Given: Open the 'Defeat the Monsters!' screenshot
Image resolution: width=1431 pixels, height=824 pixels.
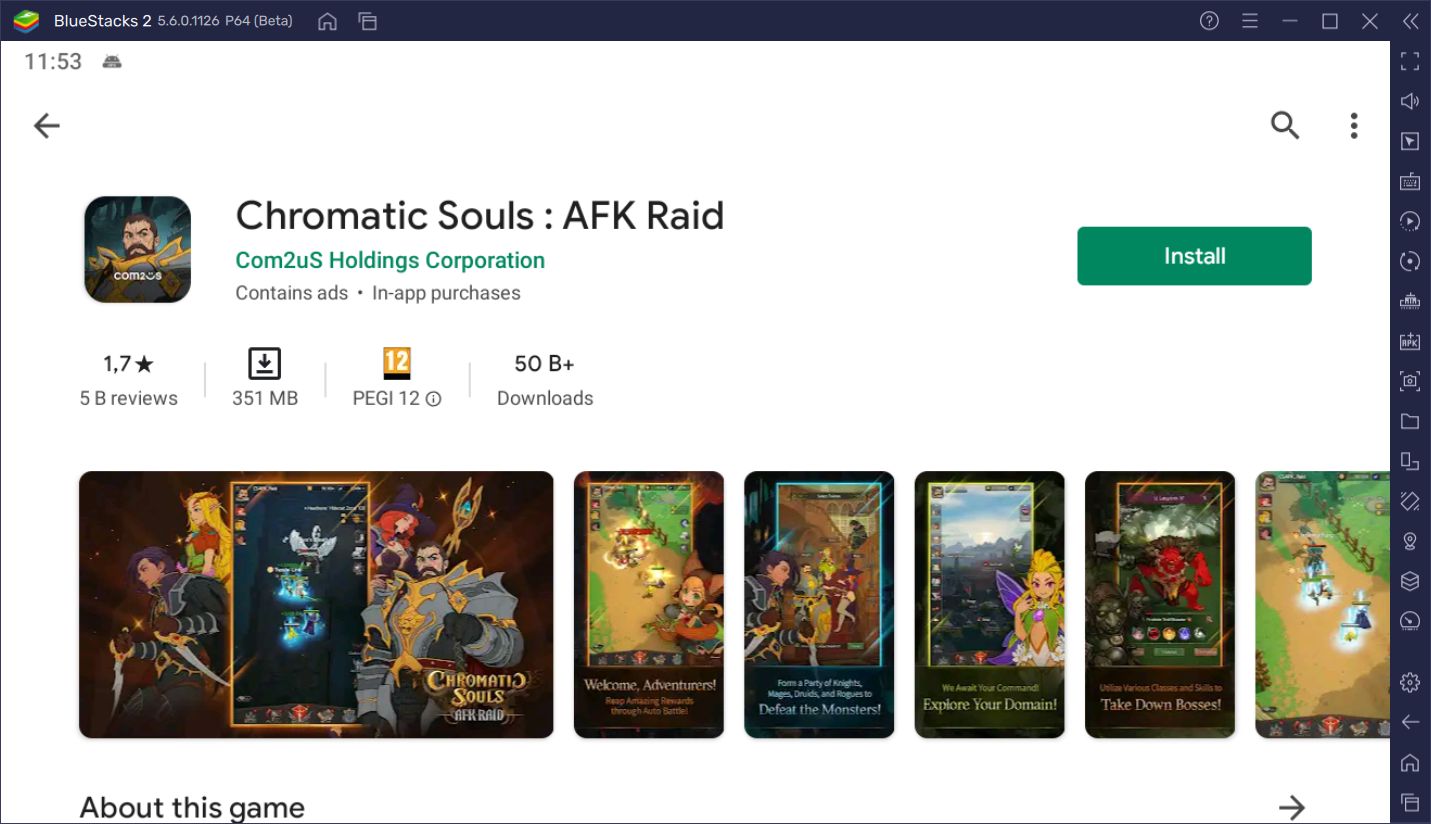Looking at the screenshot, I should click(819, 605).
